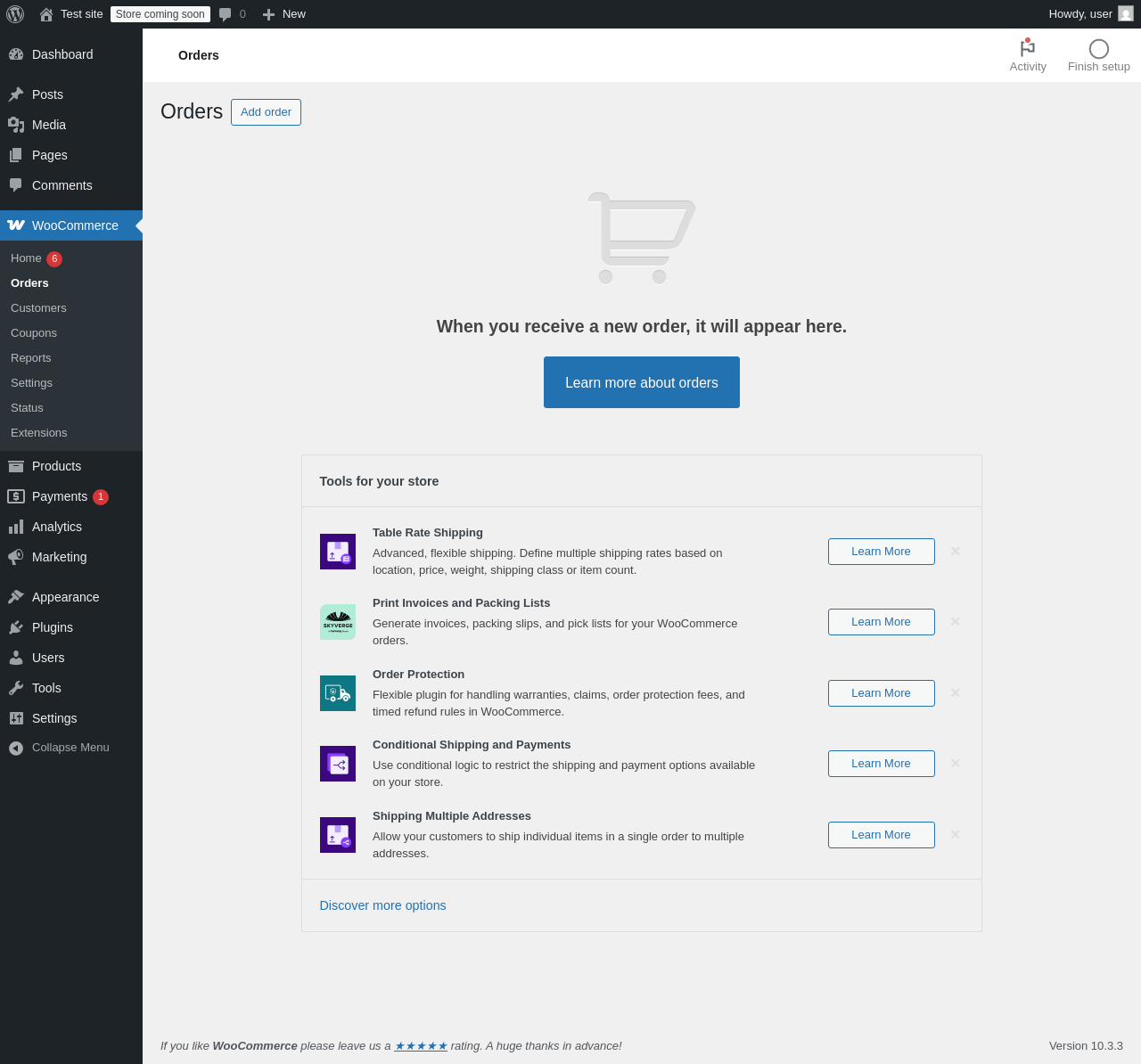Viewport: 1141px width, 1064px height.
Task: Click the Version 10.3.3 footer text
Action: pos(1086,1046)
